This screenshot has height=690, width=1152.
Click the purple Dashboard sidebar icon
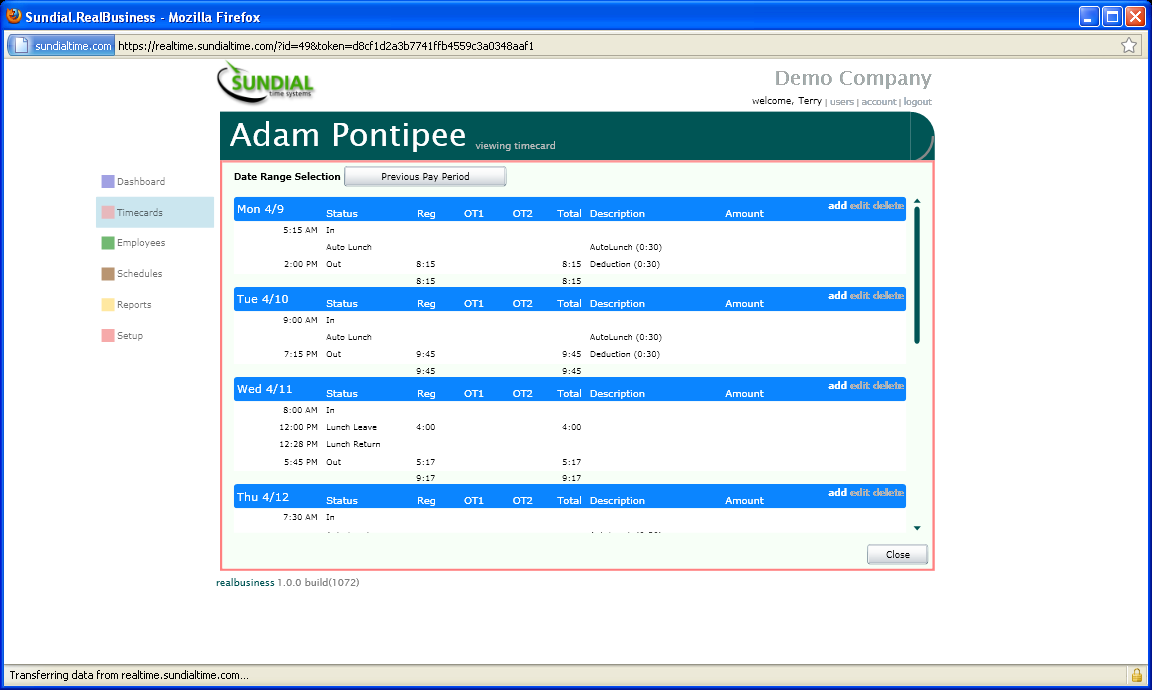point(108,182)
